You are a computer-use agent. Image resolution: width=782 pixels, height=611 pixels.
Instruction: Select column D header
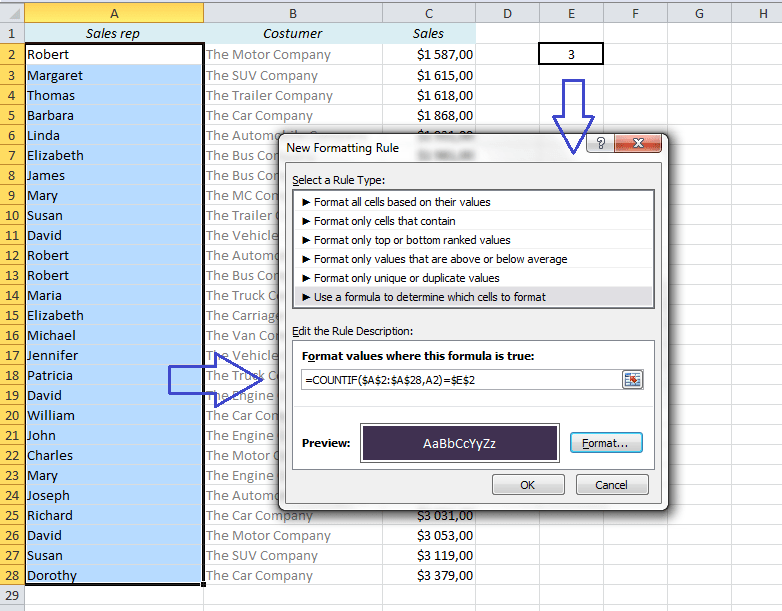(507, 13)
